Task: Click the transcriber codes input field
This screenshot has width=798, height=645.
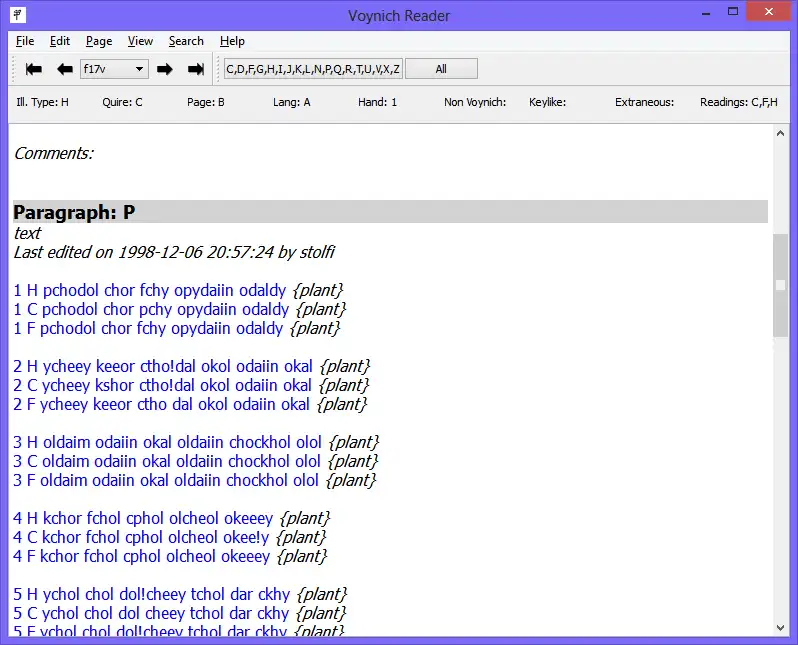Action: 313,69
